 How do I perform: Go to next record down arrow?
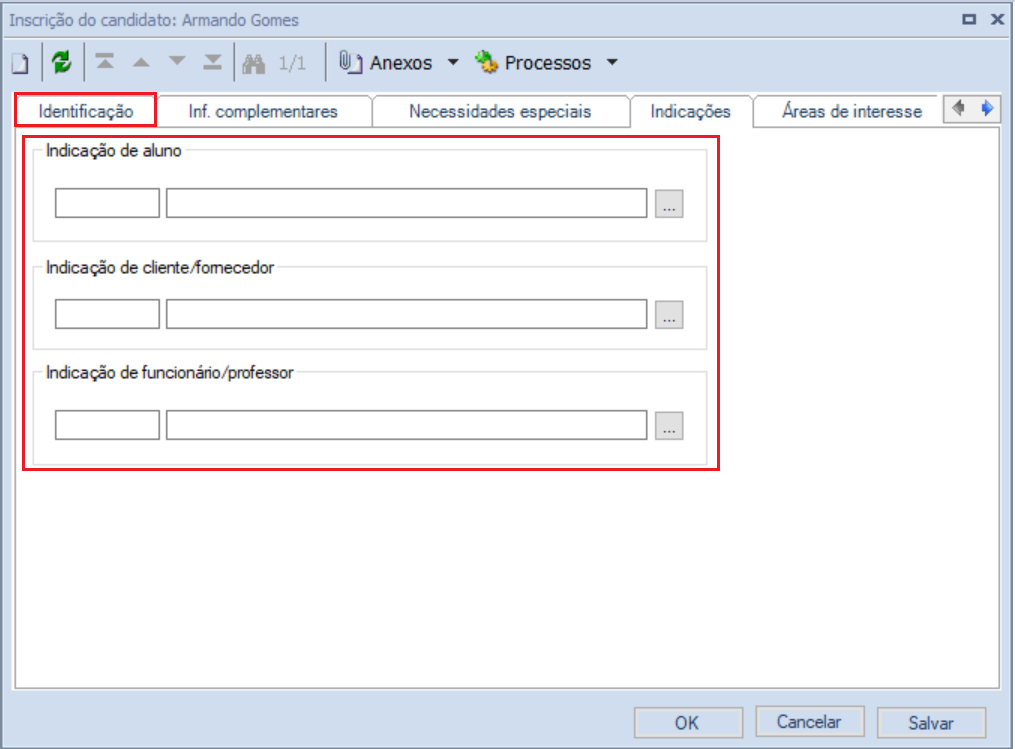click(x=177, y=62)
